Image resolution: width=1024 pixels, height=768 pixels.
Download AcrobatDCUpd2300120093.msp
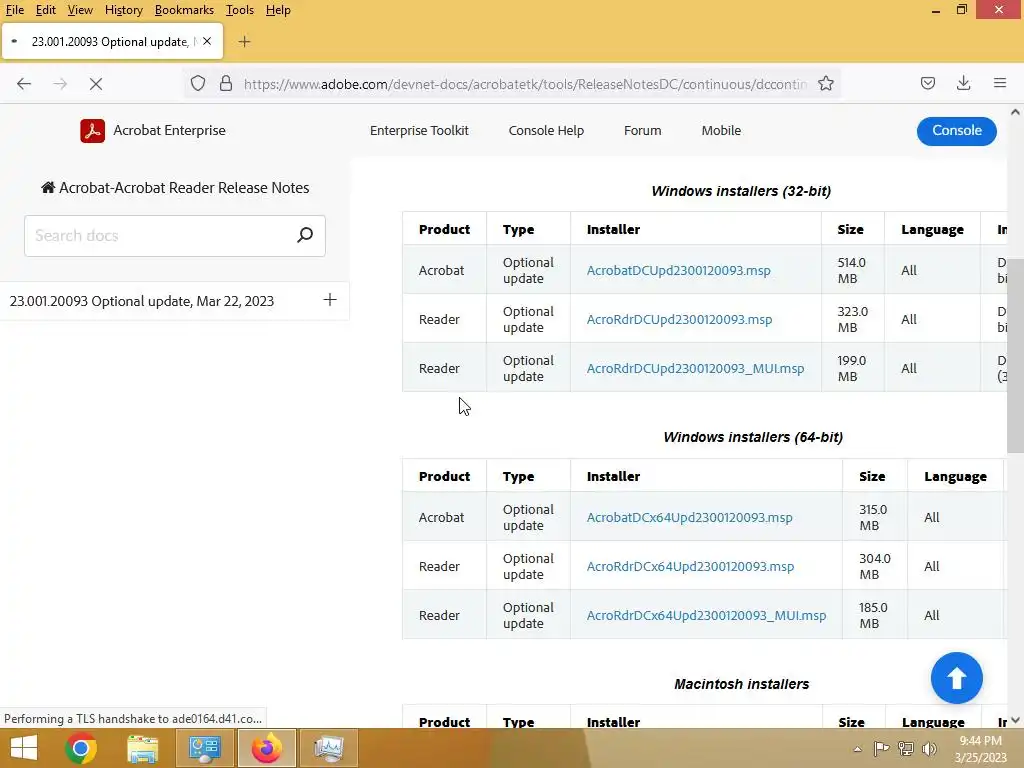(679, 270)
